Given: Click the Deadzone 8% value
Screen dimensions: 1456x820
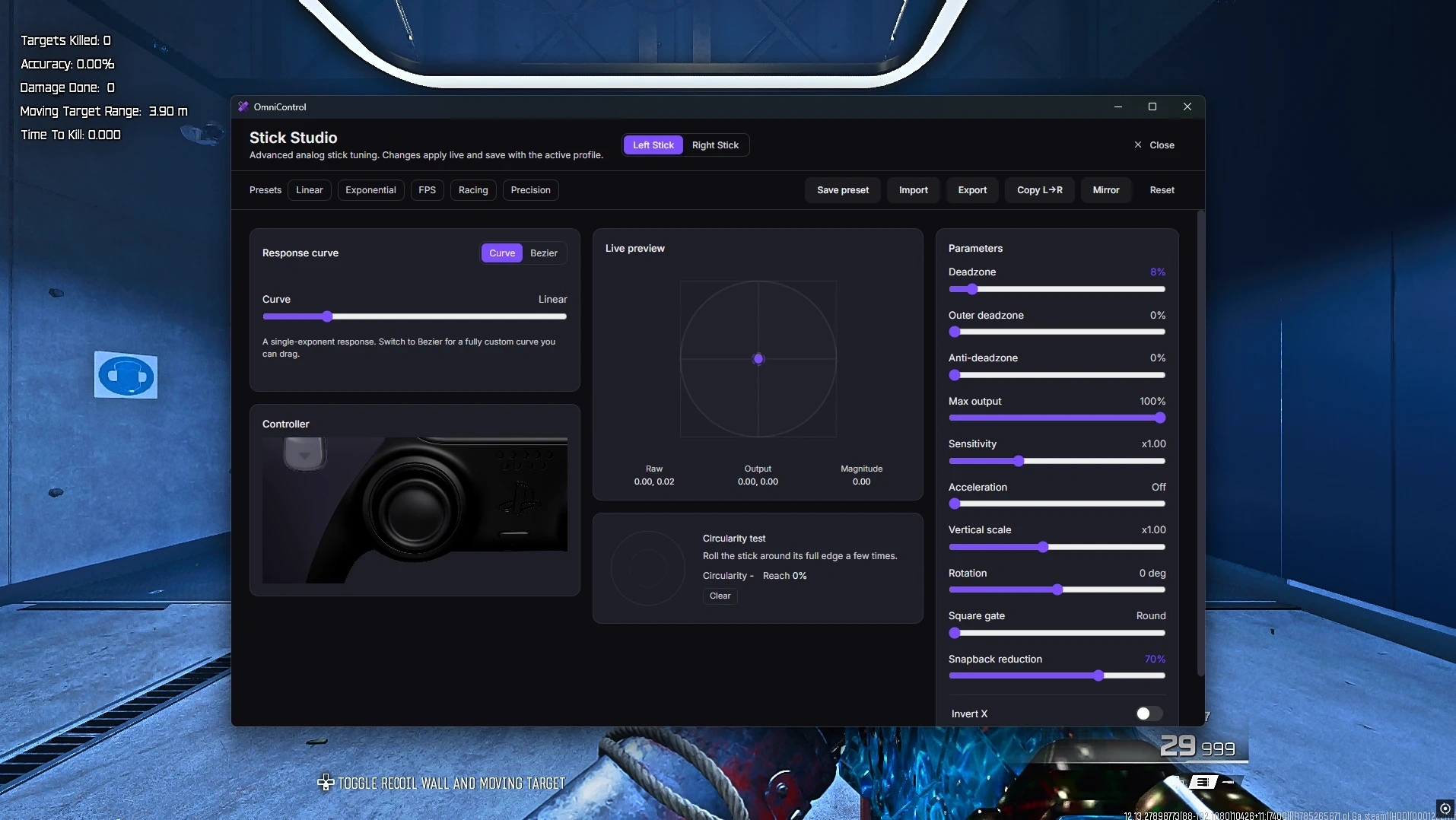Looking at the screenshot, I should coord(1157,272).
